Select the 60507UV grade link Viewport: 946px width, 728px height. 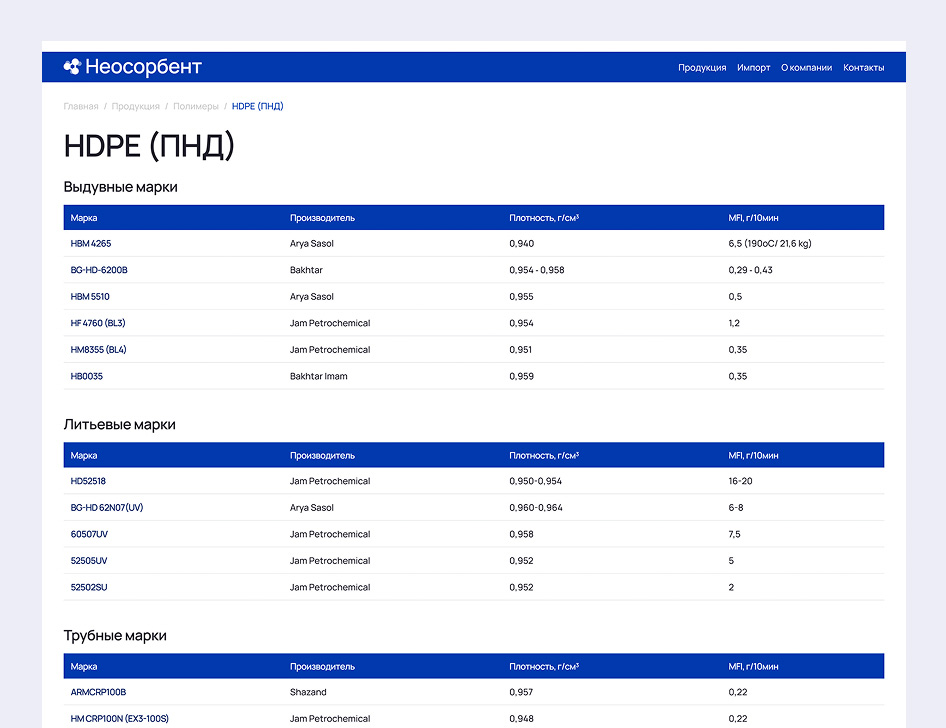89,535
